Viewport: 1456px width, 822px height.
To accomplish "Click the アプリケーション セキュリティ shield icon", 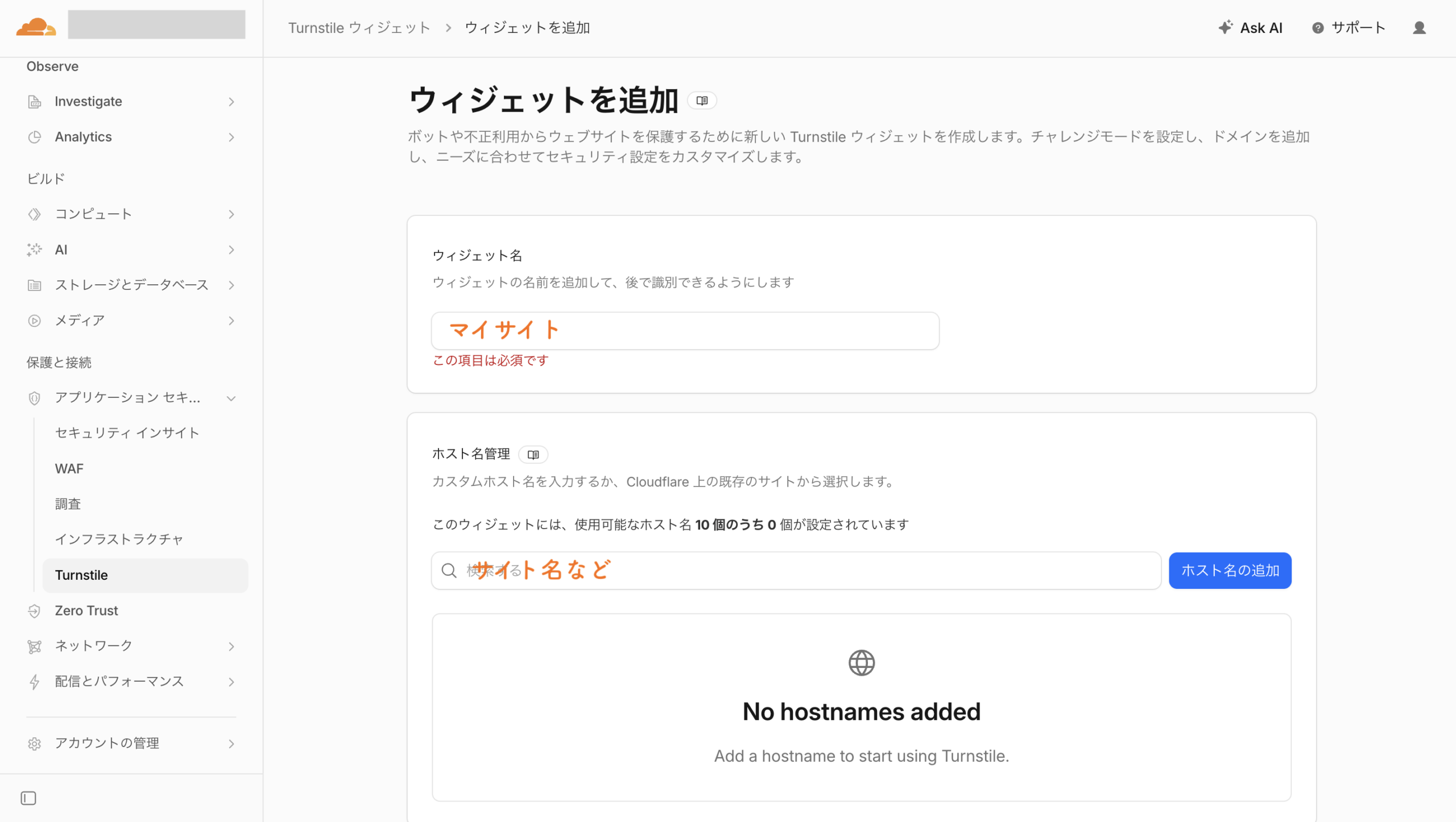I will (35, 398).
